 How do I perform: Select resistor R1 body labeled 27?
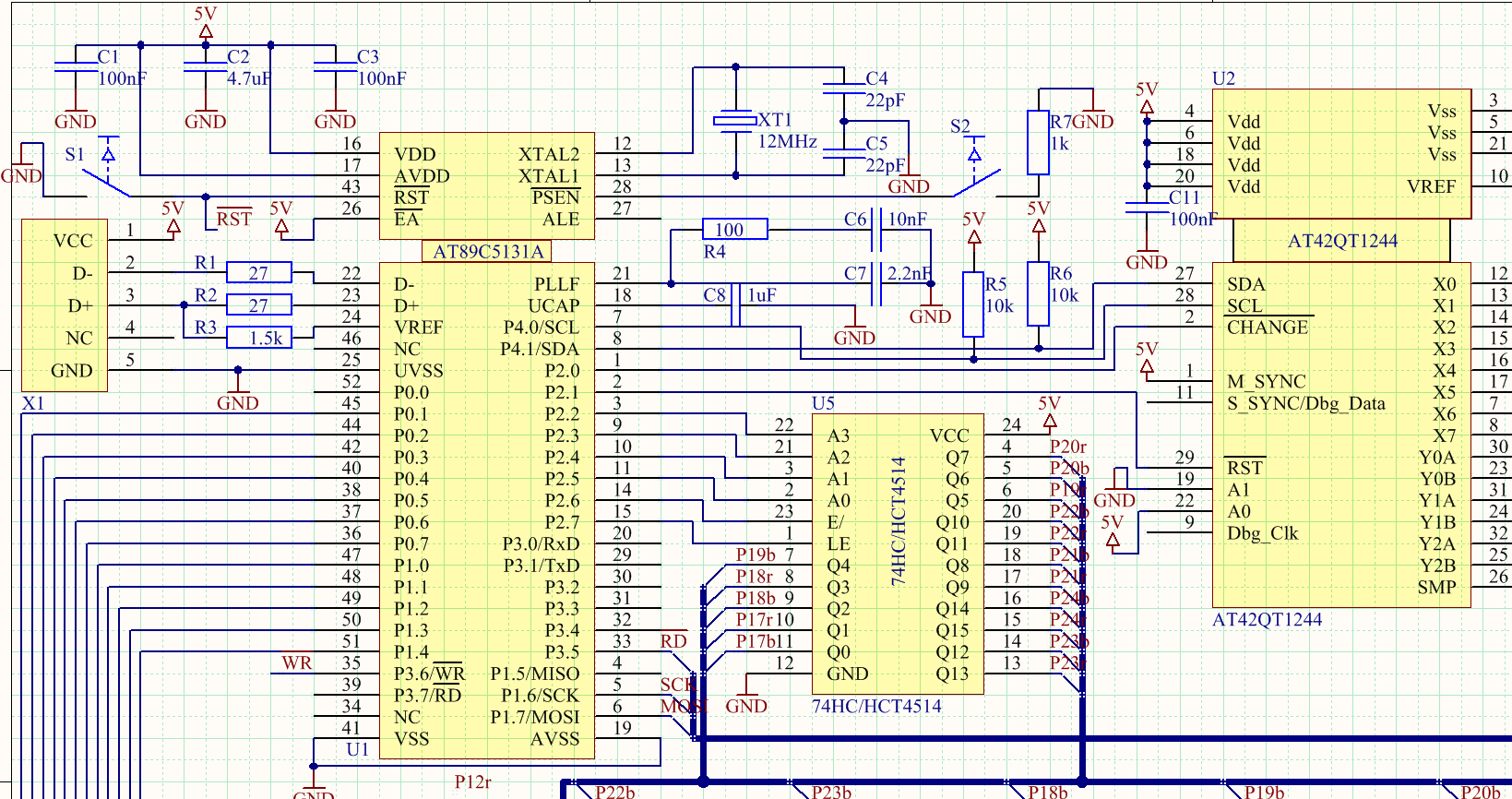[258, 272]
